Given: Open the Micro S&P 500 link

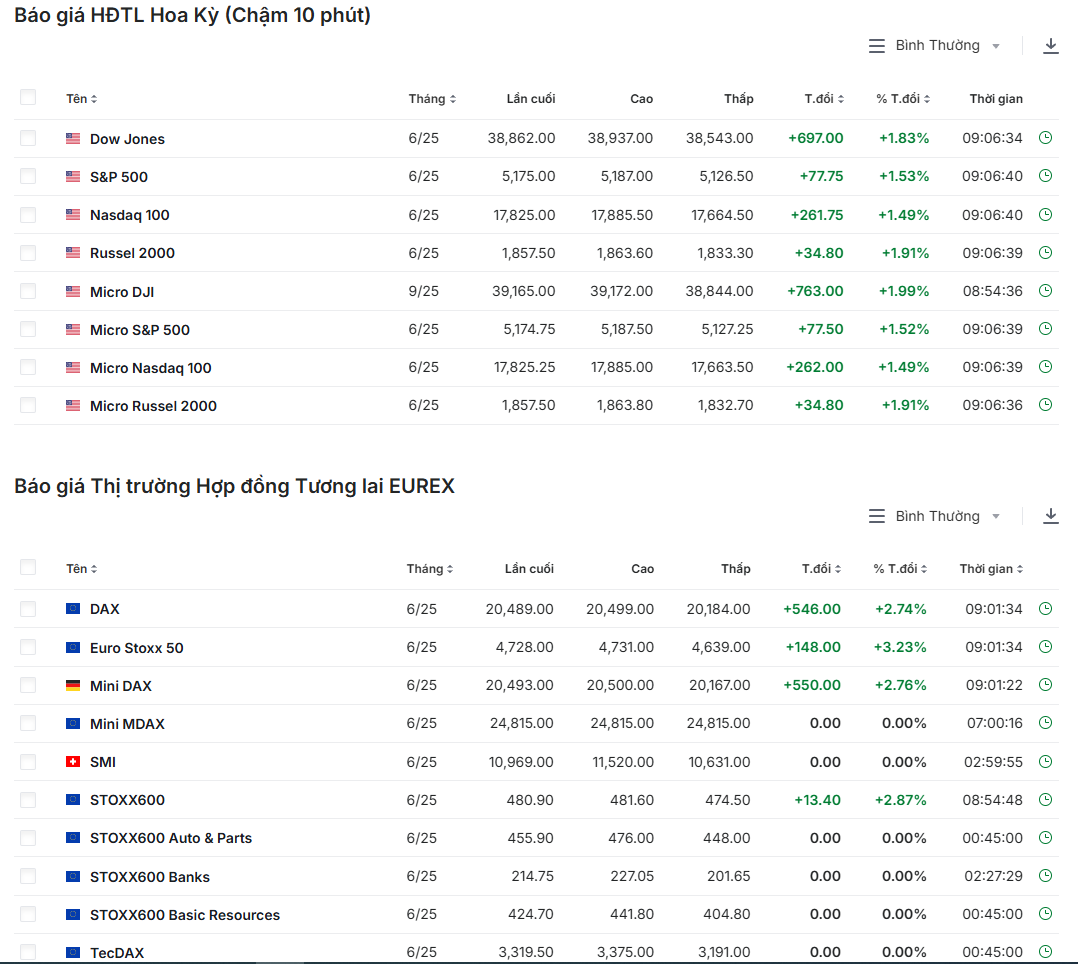Looking at the screenshot, I should (140, 330).
